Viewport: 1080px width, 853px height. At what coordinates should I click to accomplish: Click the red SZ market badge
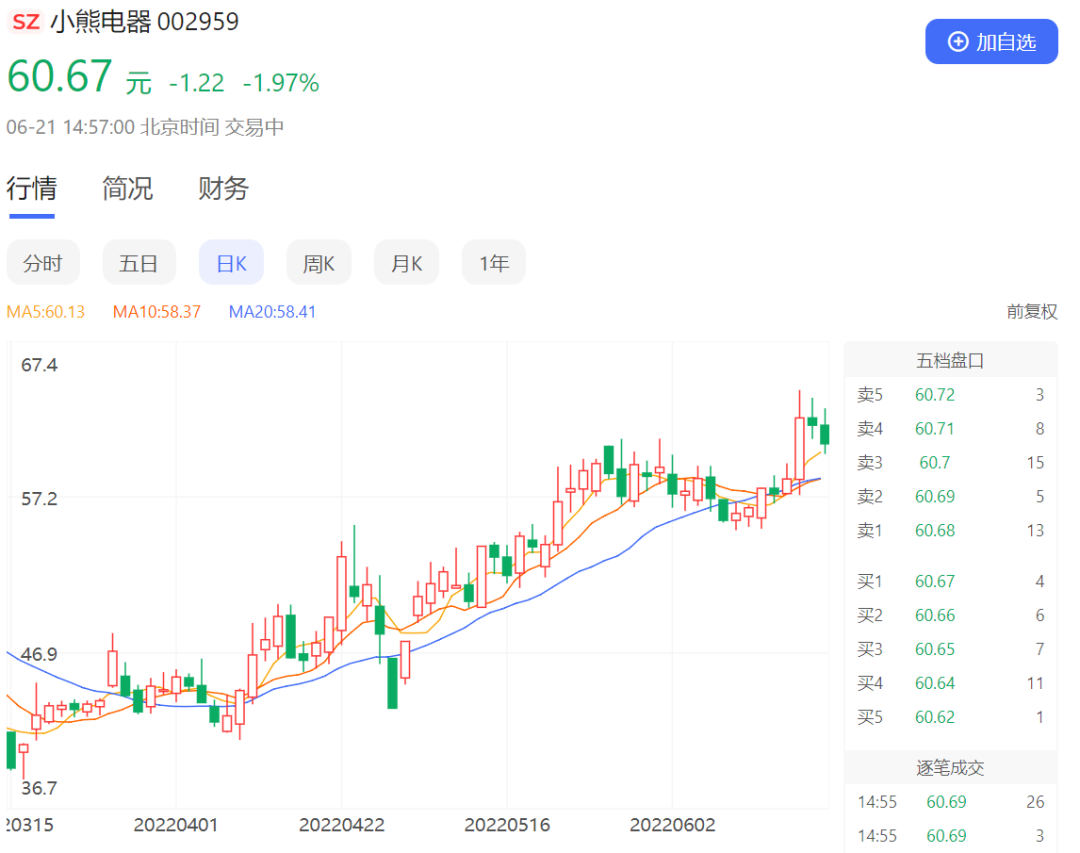(x=25, y=21)
